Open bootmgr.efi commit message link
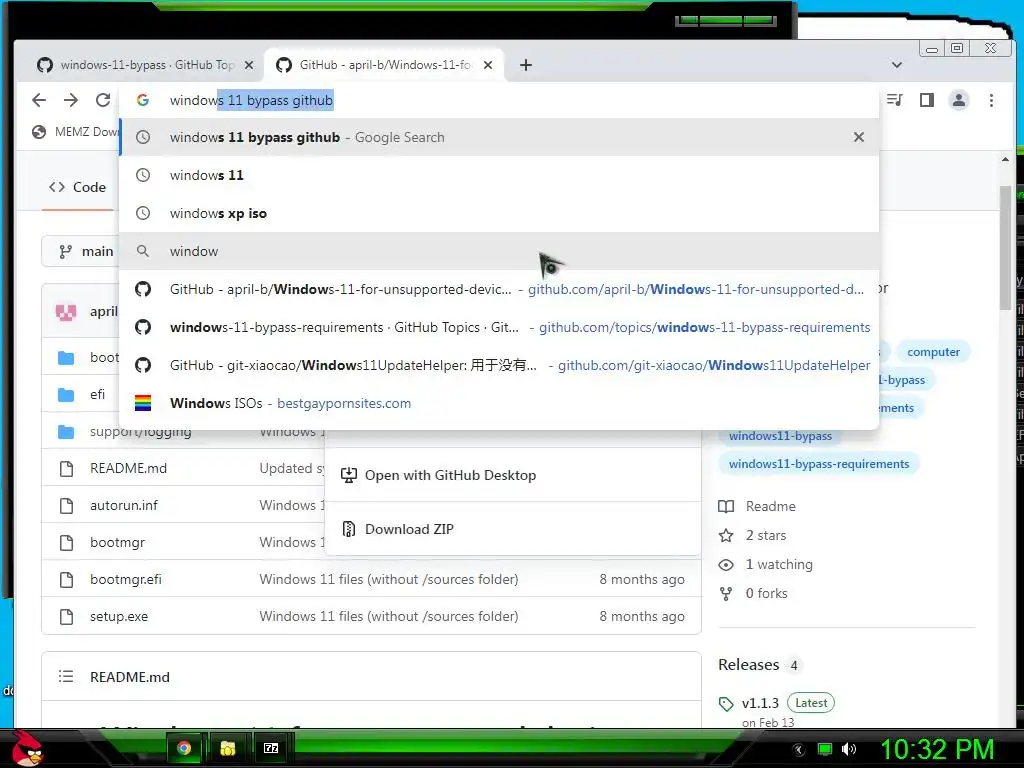Viewport: 1024px width, 768px height. pyautogui.click(x=389, y=579)
